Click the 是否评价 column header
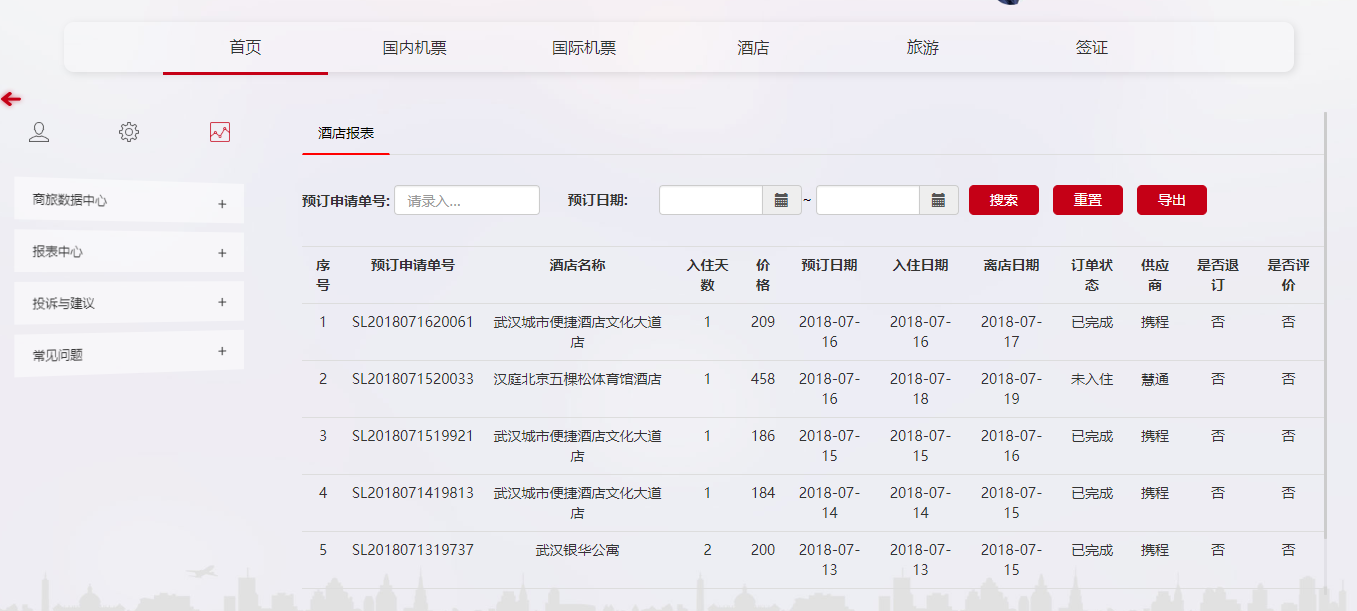 (x=1288, y=275)
